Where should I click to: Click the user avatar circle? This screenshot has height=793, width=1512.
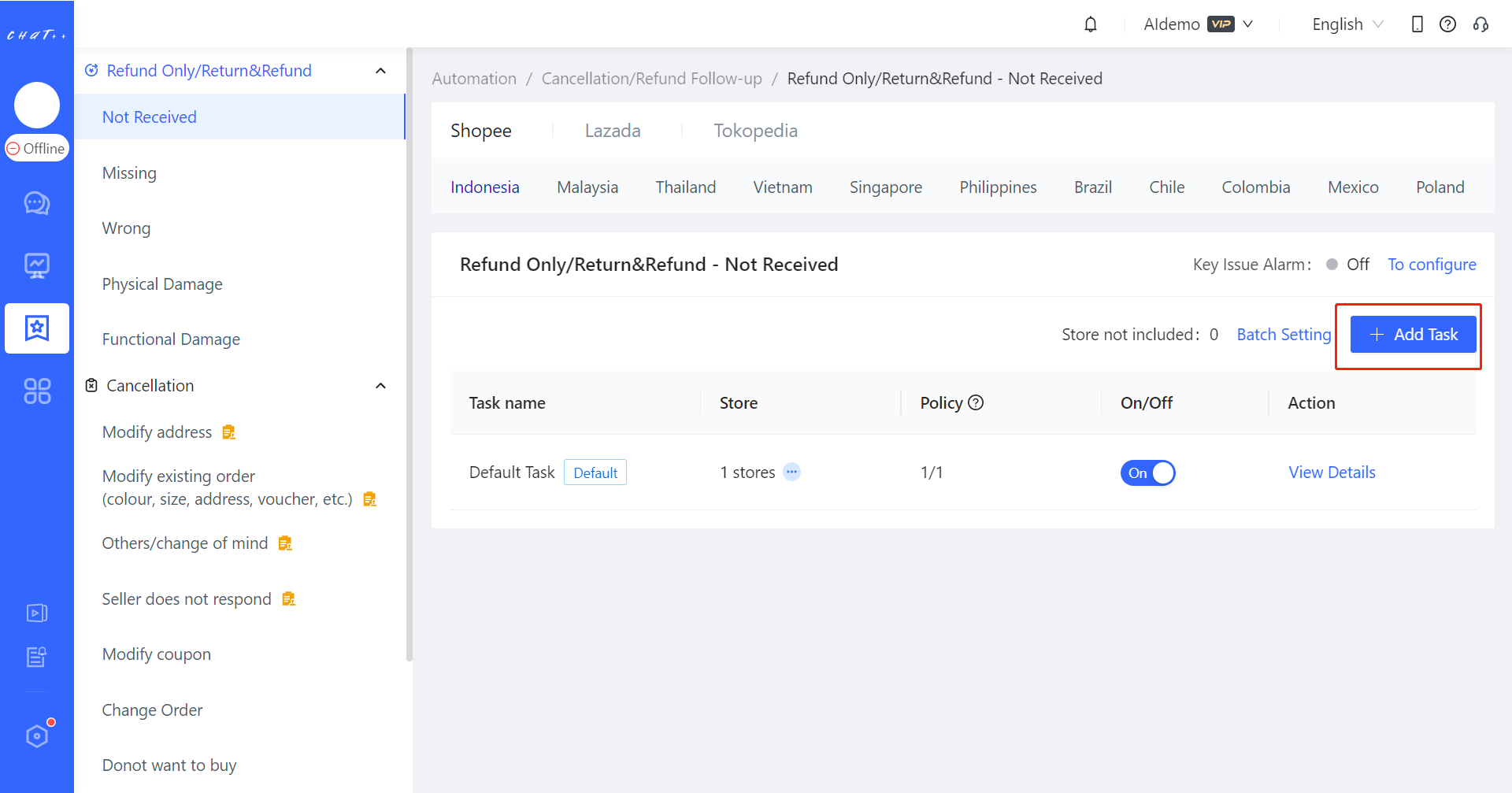tap(37, 105)
